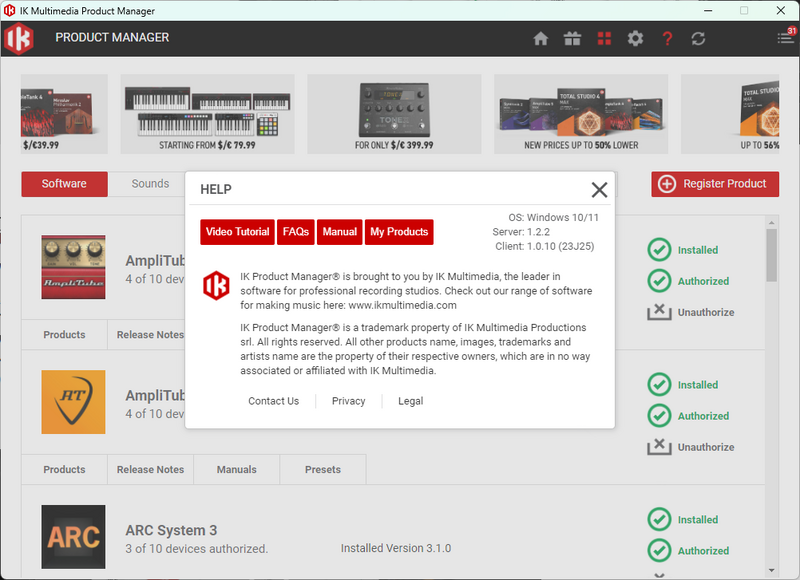Image resolution: width=800 pixels, height=580 pixels.
Task: Click the 'OS: Windows 10/11' text
Action: 554,218
